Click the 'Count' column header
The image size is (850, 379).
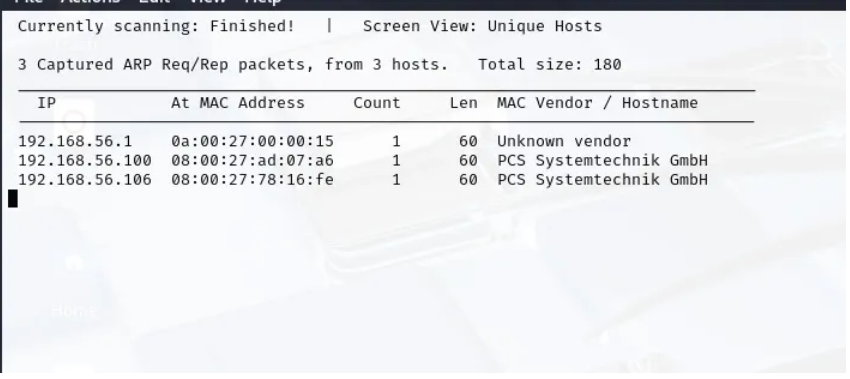(377, 102)
